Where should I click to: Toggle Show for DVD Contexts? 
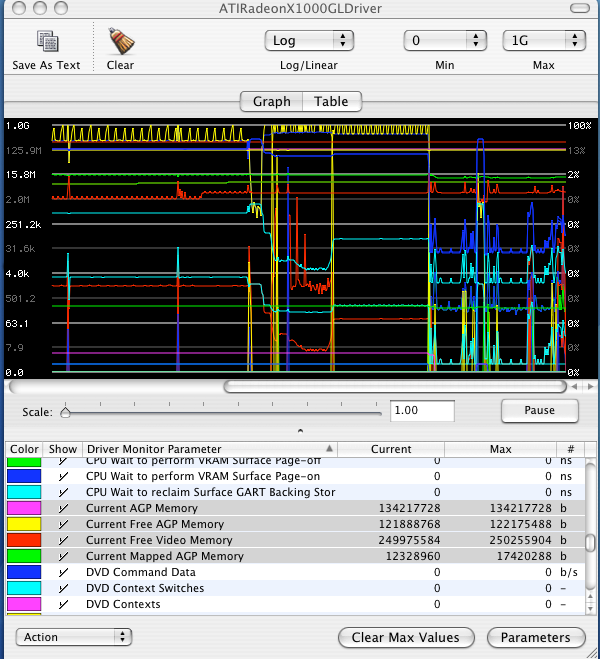63,604
